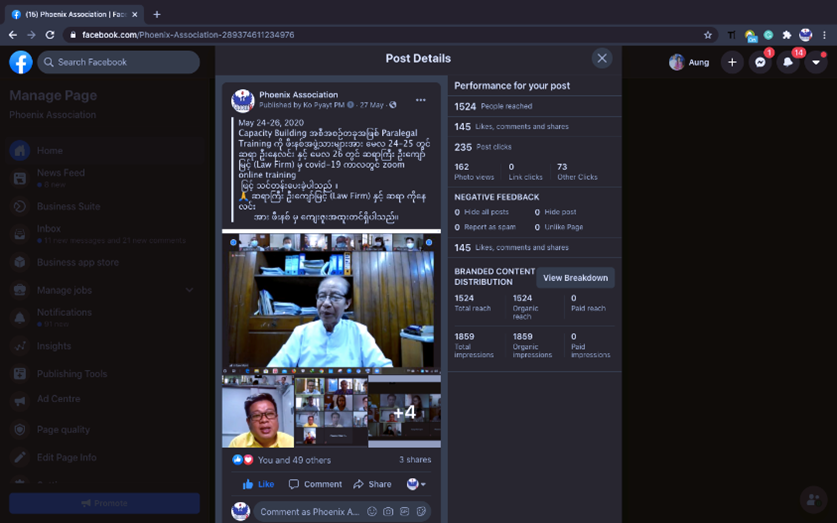Insert an emoji into the comment
This screenshot has height=523, width=837.
(372, 511)
